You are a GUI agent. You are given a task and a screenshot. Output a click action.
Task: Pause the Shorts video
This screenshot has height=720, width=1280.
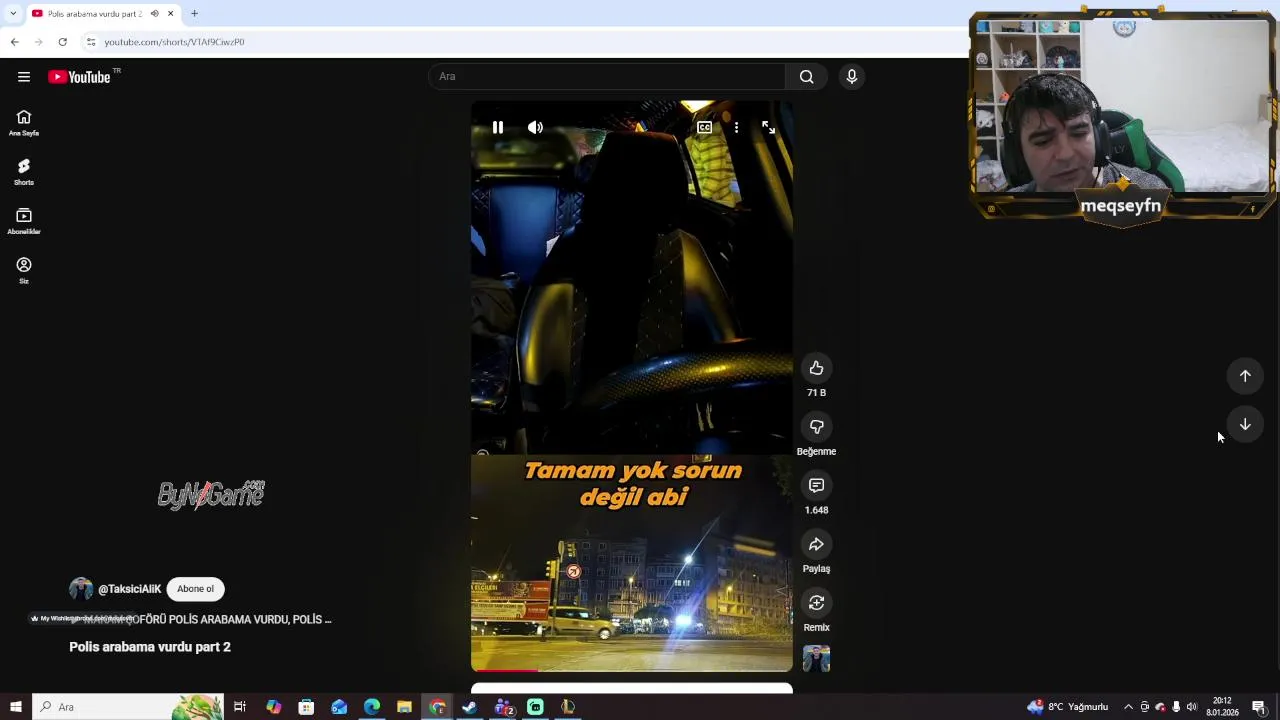[497, 127]
